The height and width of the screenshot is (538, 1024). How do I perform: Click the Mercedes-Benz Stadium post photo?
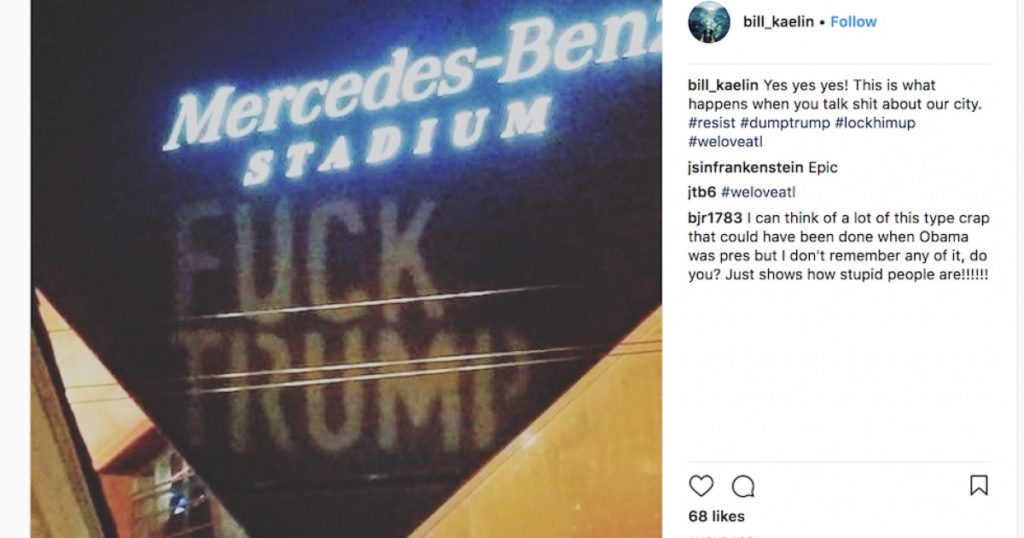346,269
